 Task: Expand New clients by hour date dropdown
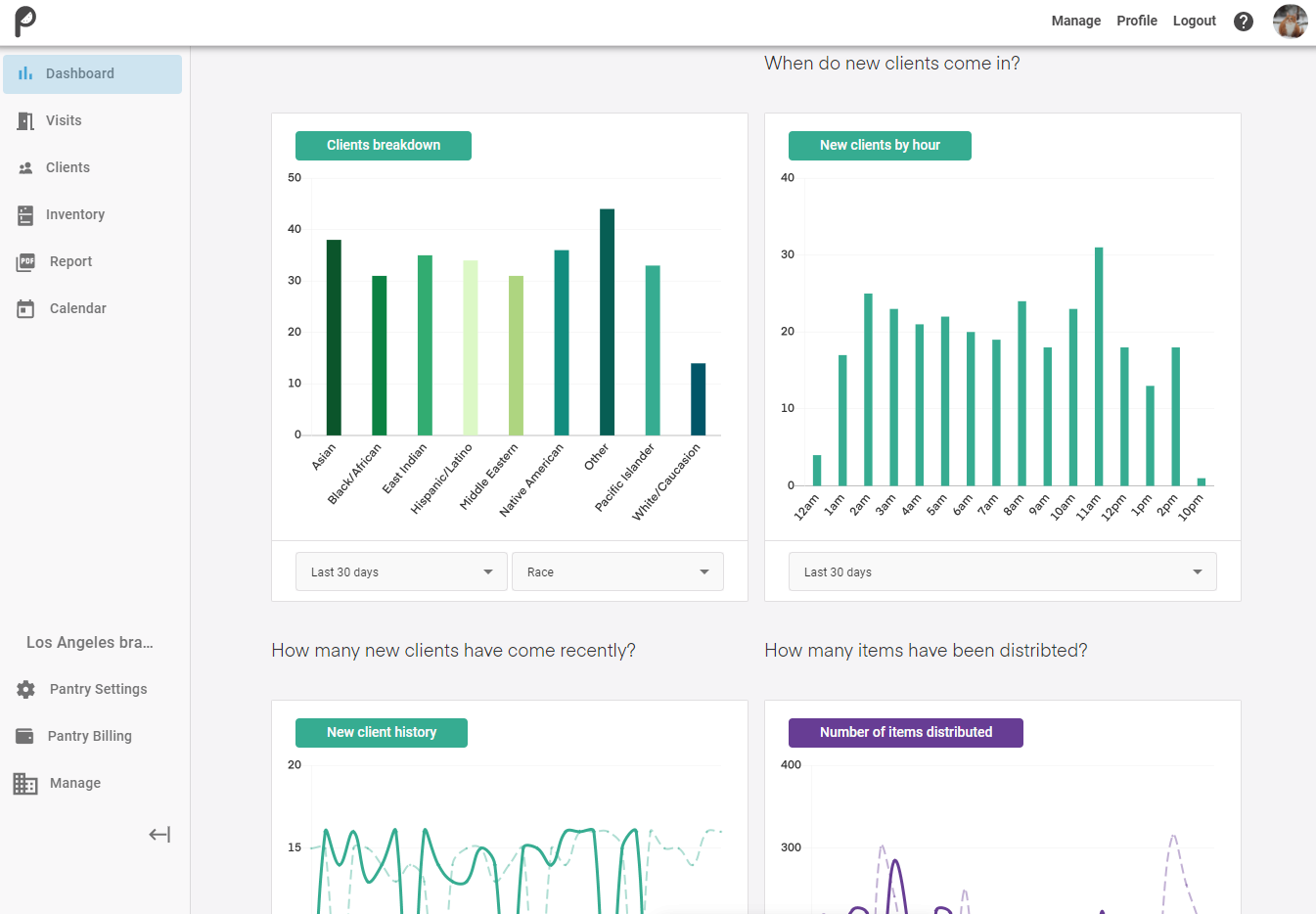pyautogui.click(x=1002, y=571)
